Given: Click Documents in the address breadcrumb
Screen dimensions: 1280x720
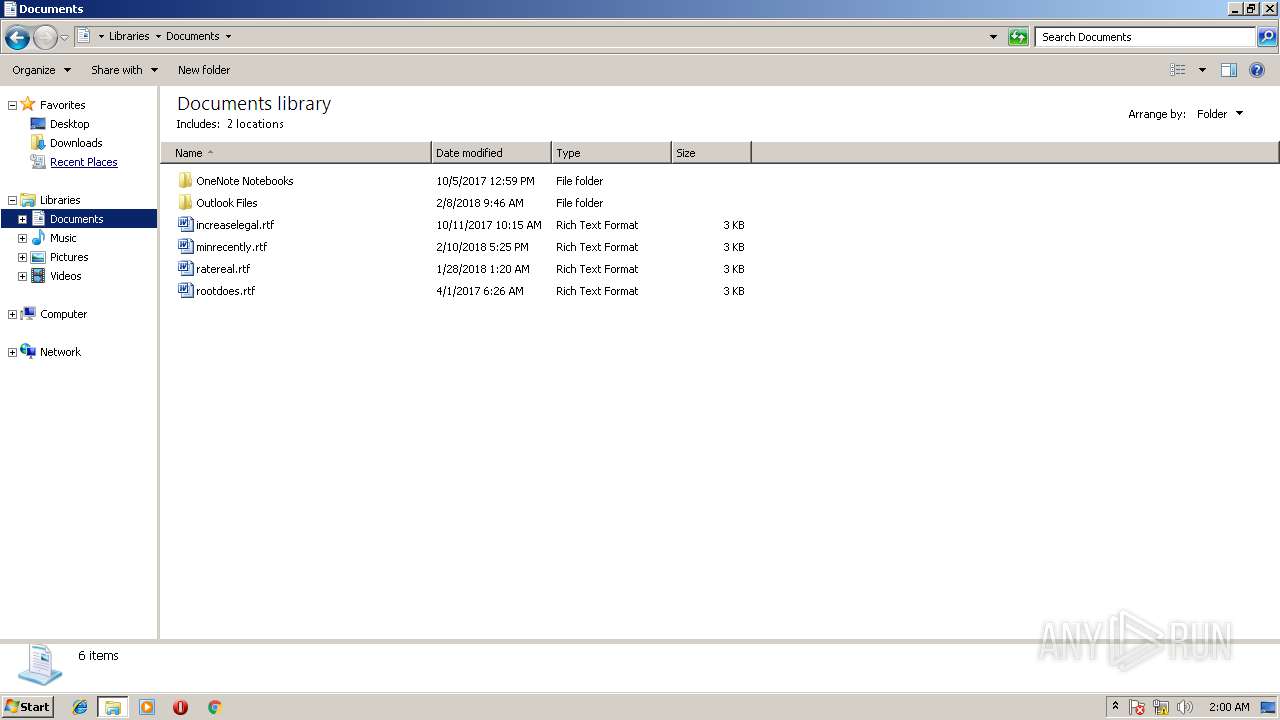Looking at the screenshot, I should pos(193,36).
